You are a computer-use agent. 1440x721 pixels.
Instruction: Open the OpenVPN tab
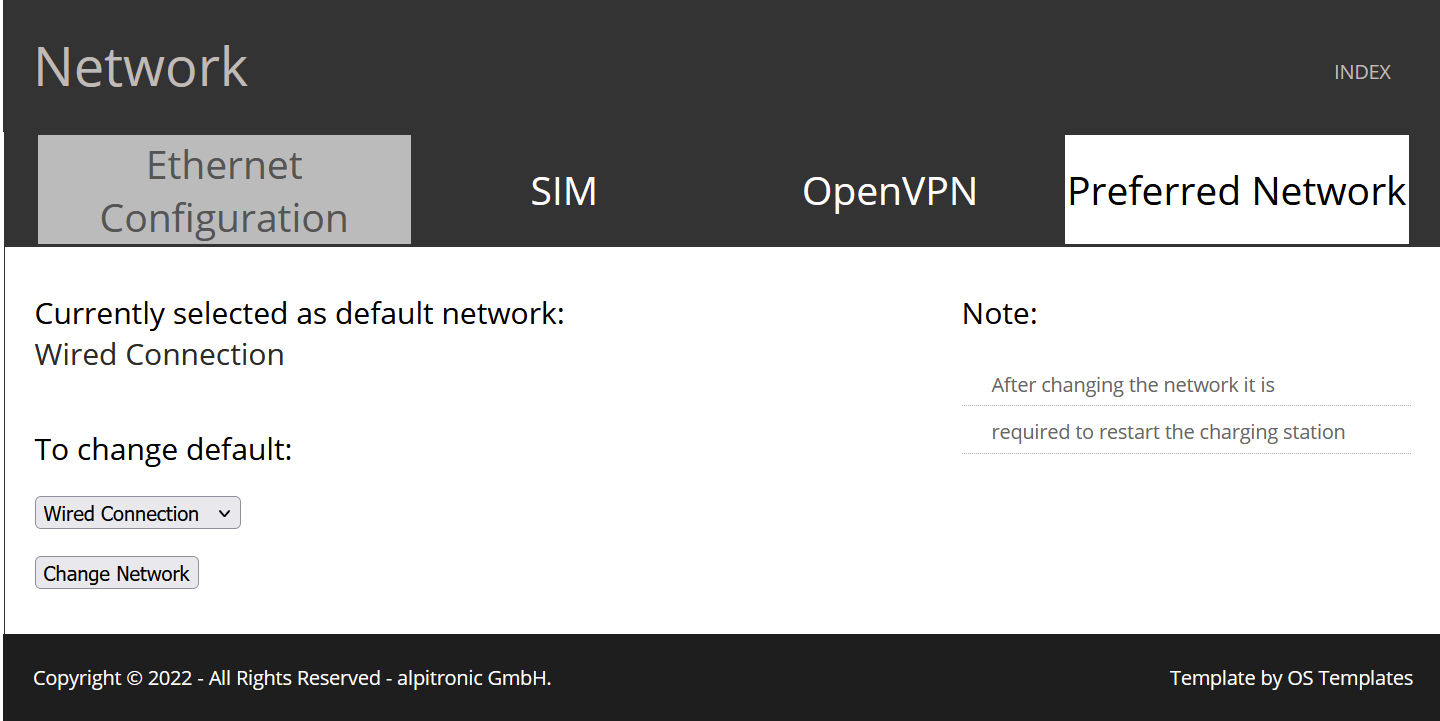[x=889, y=191]
